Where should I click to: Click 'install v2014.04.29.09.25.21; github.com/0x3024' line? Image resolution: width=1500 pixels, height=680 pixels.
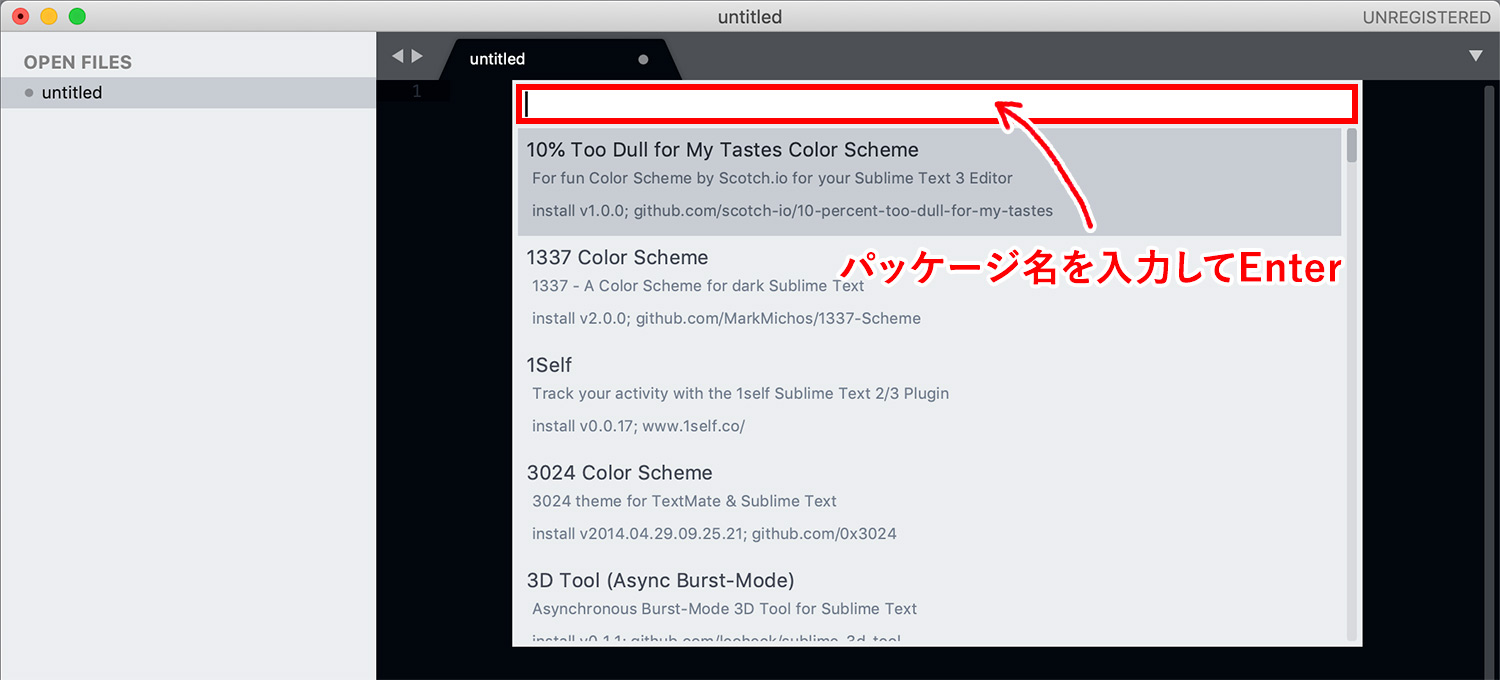pos(714,534)
